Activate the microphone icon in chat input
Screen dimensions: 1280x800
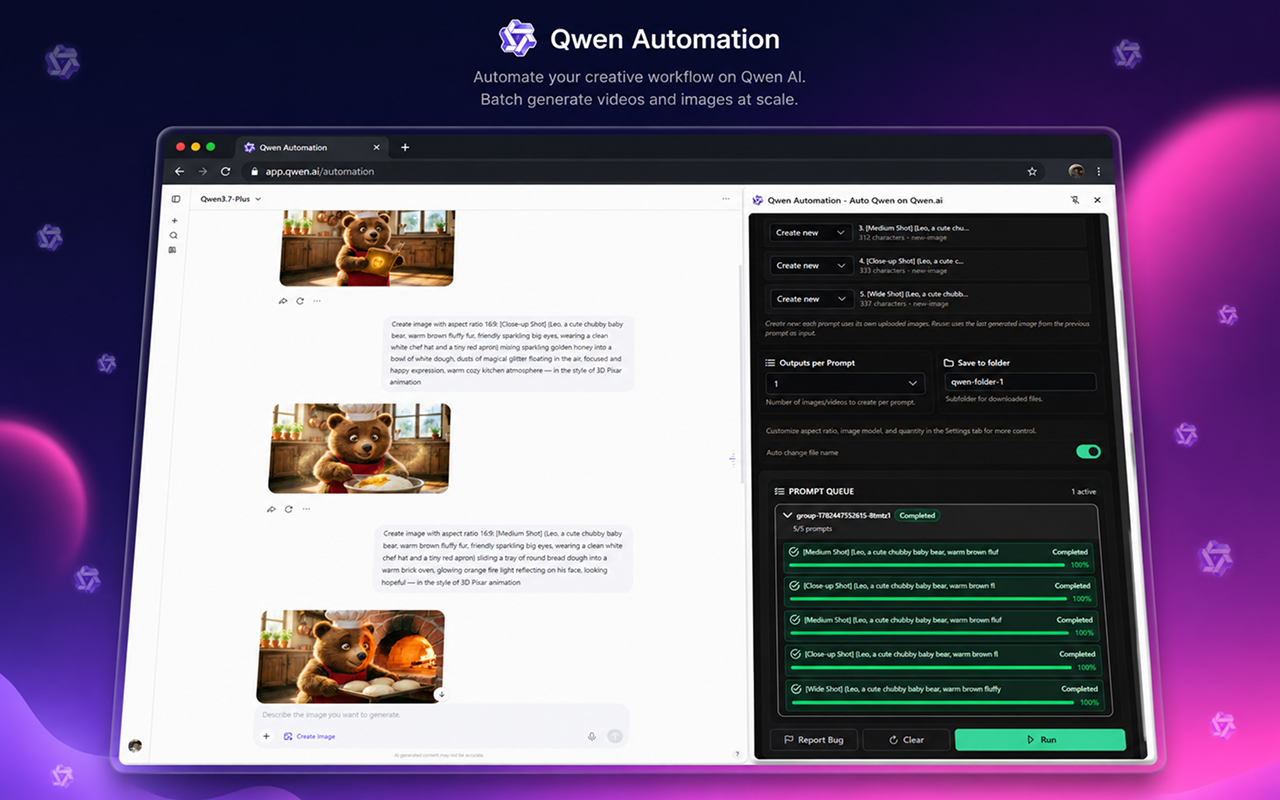click(592, 736)
